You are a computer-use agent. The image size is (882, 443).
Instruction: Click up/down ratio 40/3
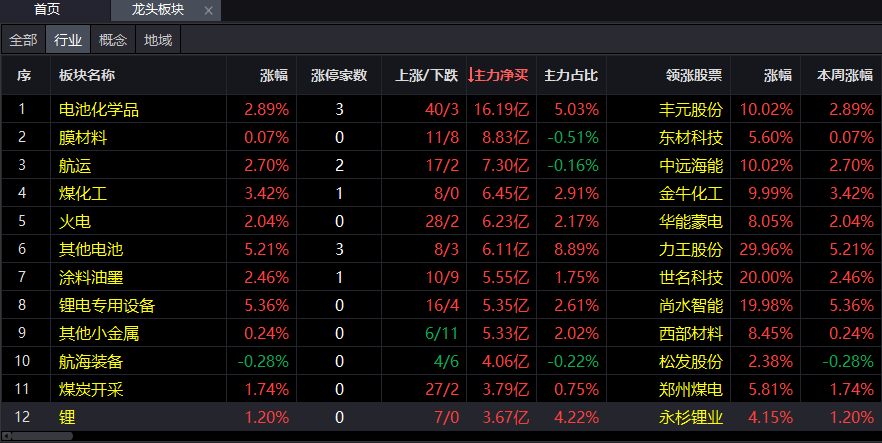tap(442, 109)
